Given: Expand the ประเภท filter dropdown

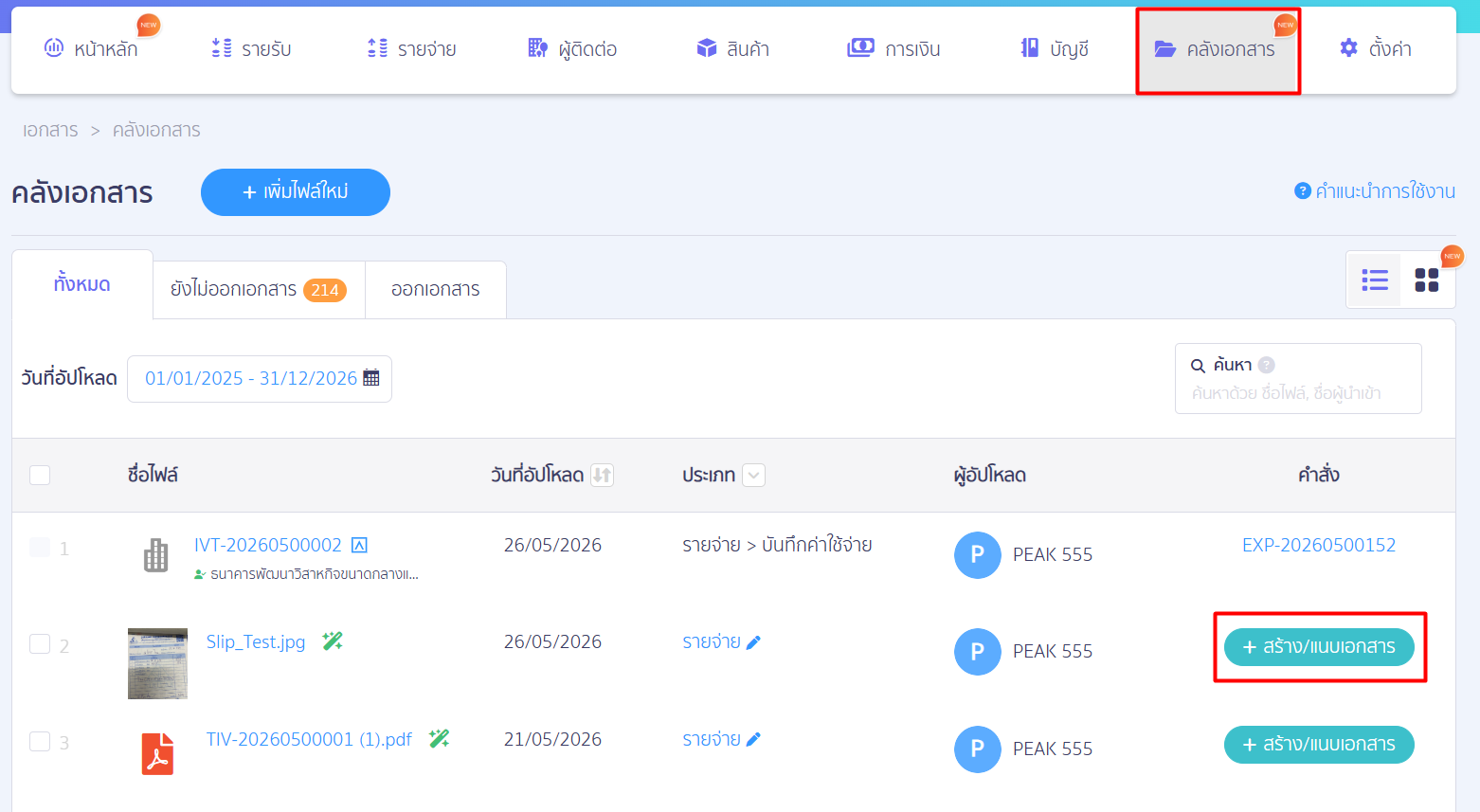Looking at the screenshot, I should (753, 475).
